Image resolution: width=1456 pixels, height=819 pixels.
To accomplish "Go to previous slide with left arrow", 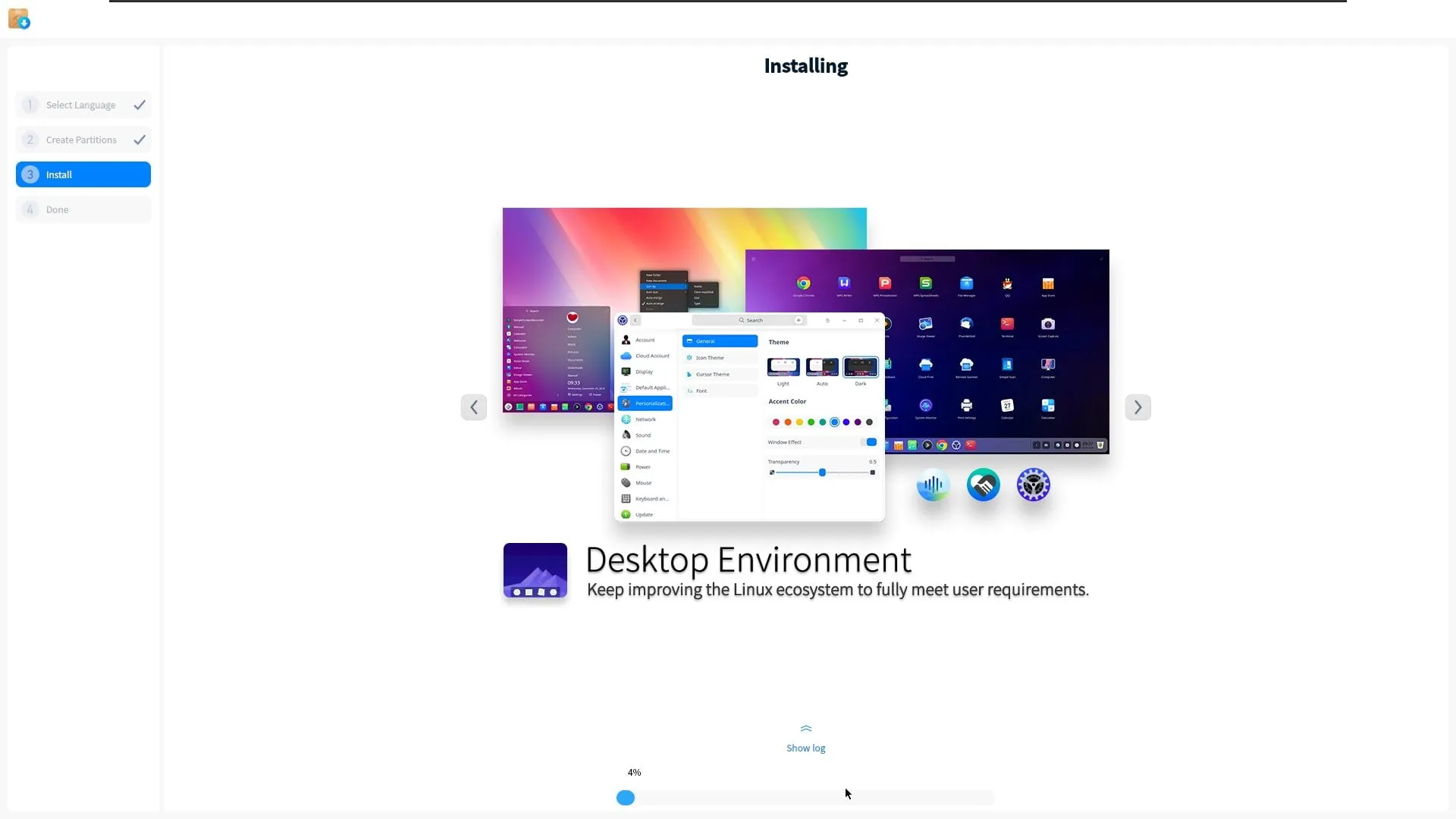I will click(x=474, y=407).
